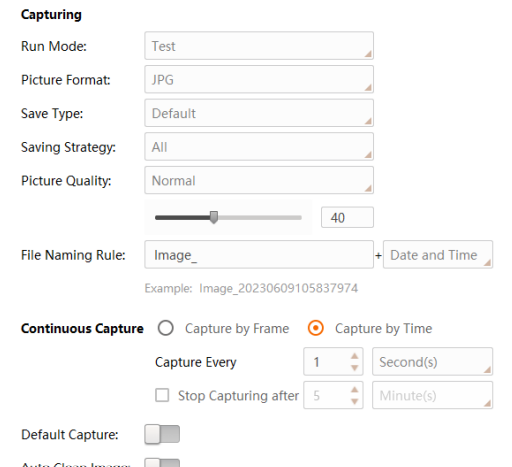Click the Continuous Capture heading
This screenshot has height=467, width=512.
pos(82,328)
